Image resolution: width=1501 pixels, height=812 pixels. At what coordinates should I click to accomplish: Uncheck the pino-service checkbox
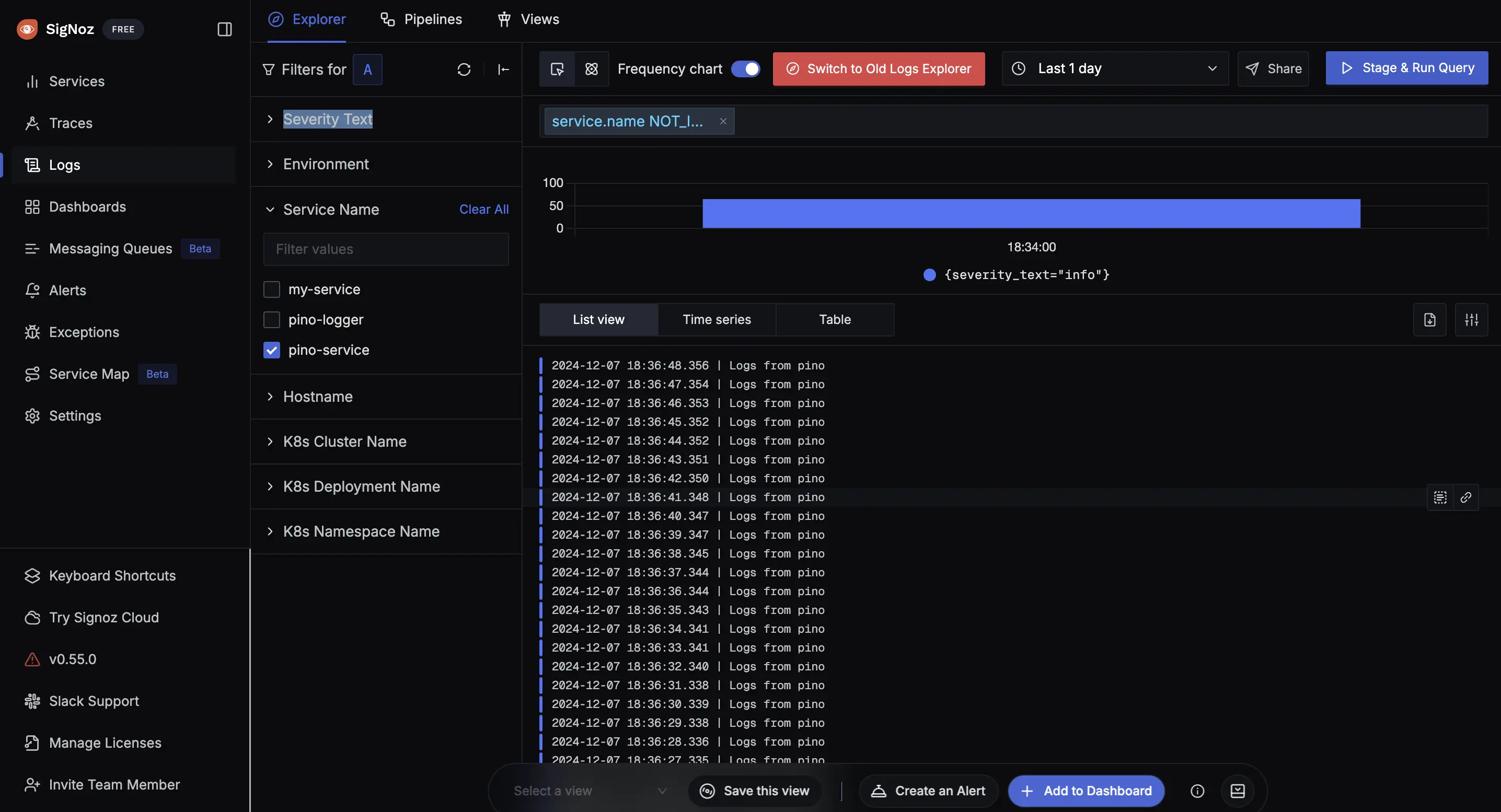(272, 350)
